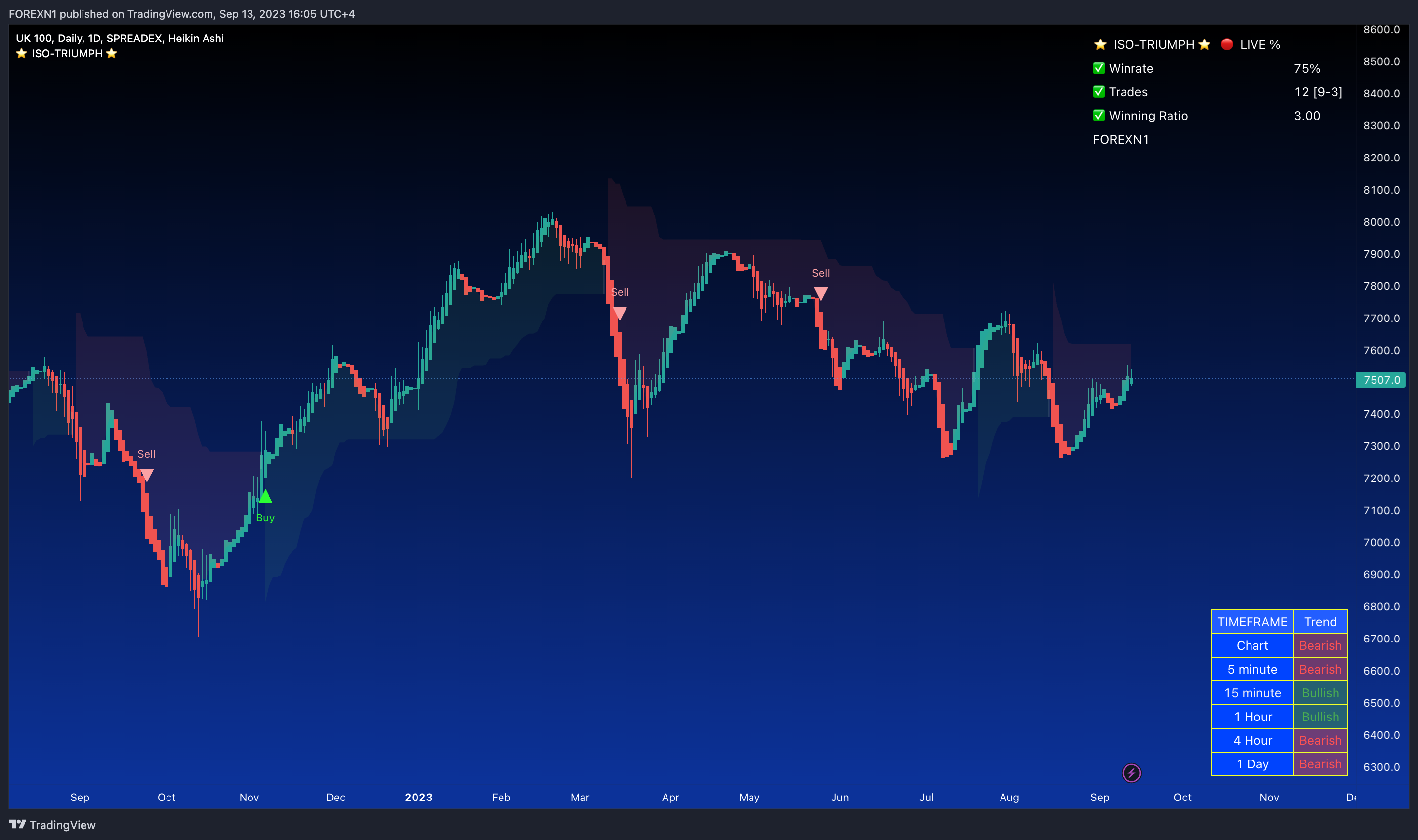Click the red LIVE % indicator dot
Viewport: 1418px width, 840px height.
(1227, 44)
